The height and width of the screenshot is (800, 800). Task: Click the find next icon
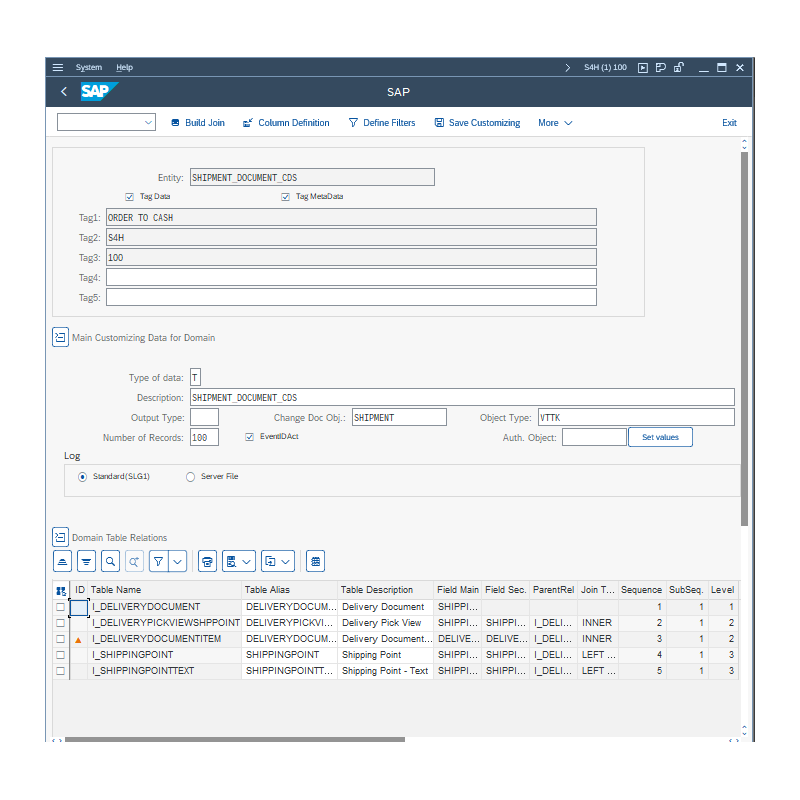[x=134, y=562]
